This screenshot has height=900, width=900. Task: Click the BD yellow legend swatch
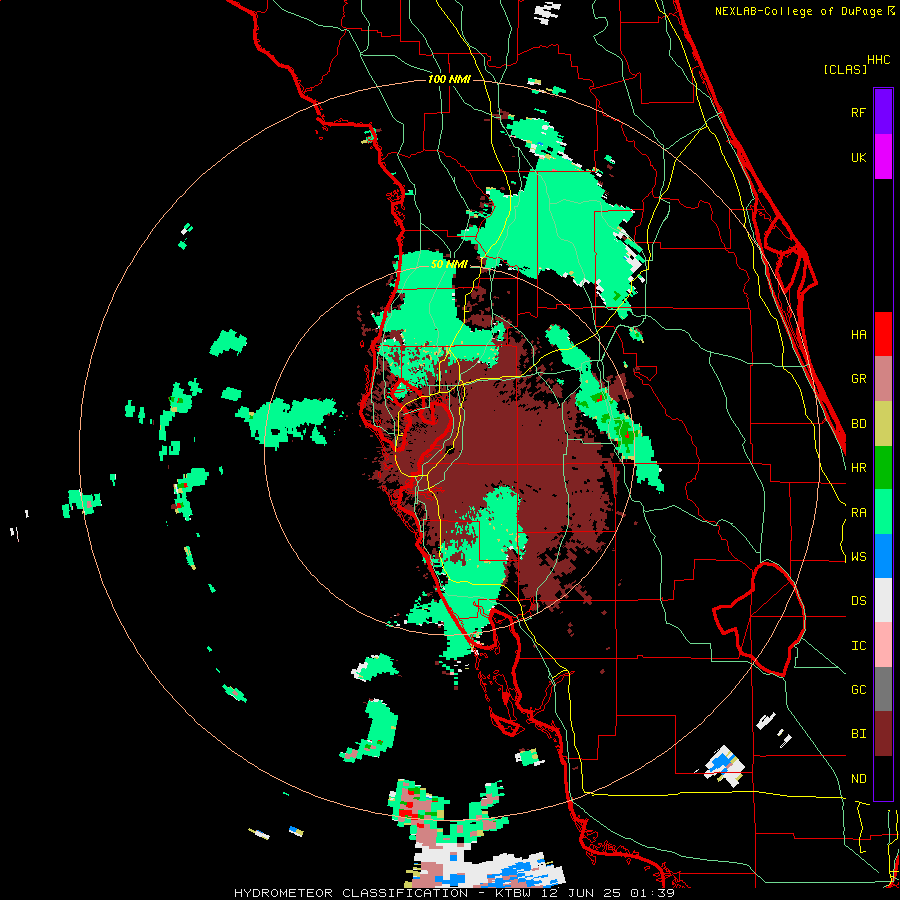883,424
